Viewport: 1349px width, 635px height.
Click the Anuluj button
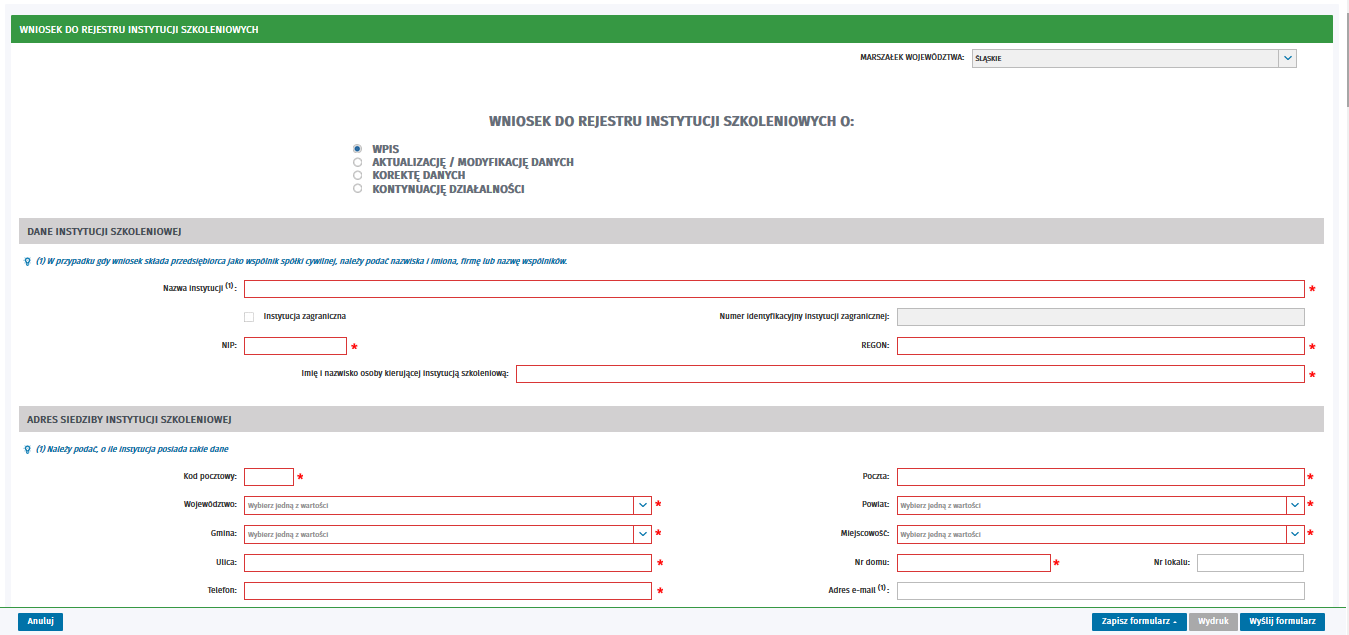[40, 621]
